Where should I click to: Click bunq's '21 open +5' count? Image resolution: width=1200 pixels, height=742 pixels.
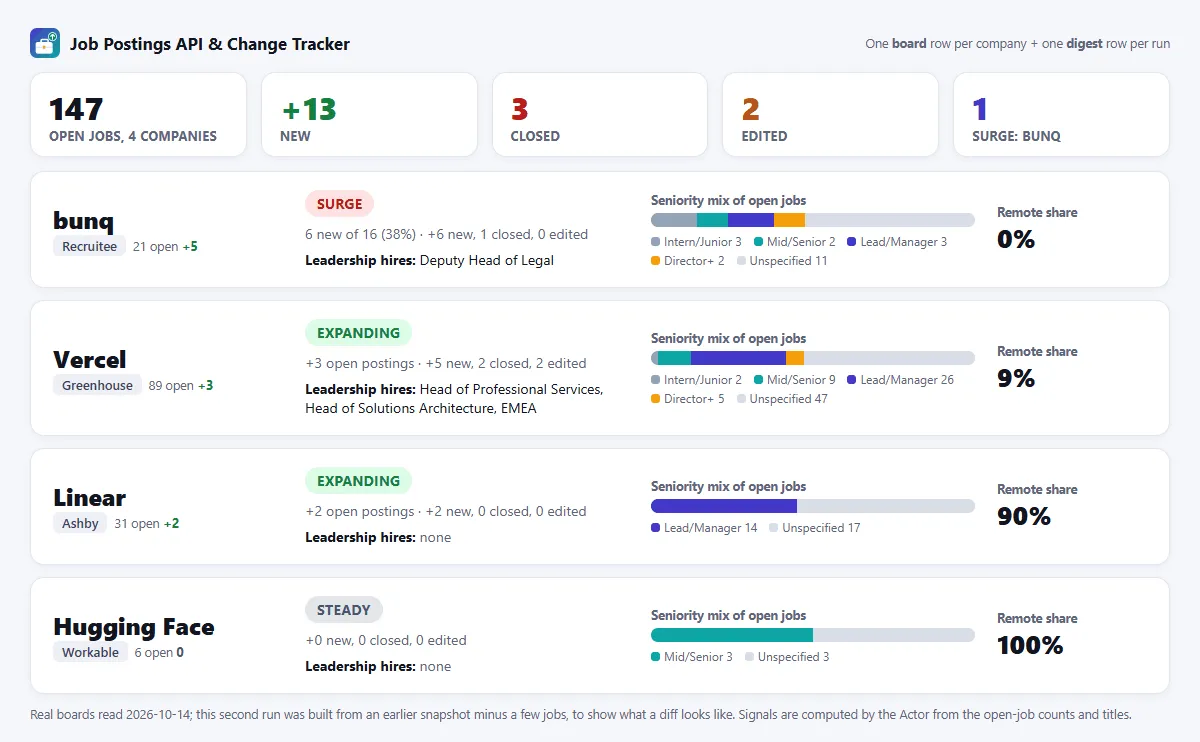[x=165, y=247]
